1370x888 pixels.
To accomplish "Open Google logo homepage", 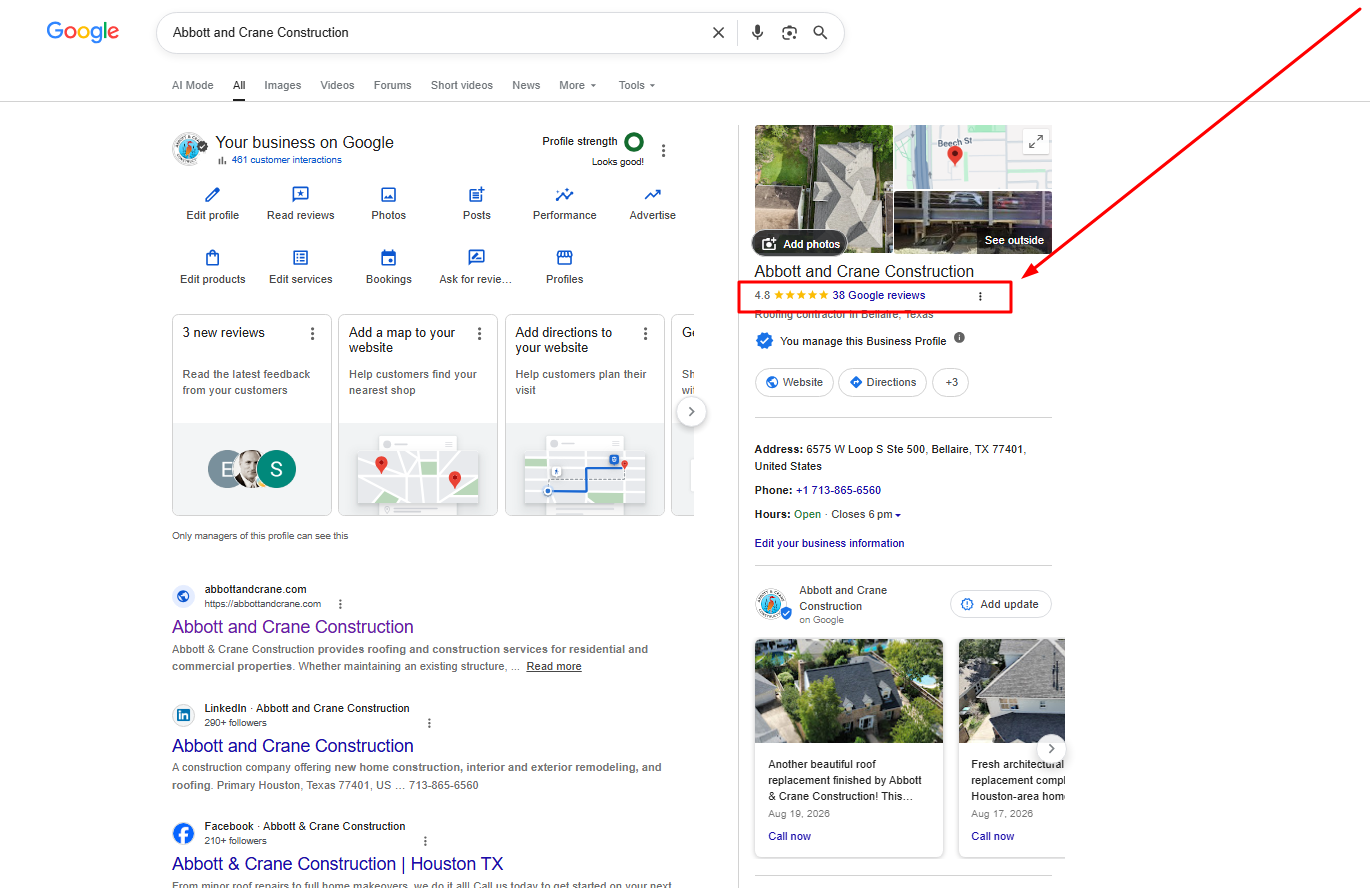I will (83, 32).
